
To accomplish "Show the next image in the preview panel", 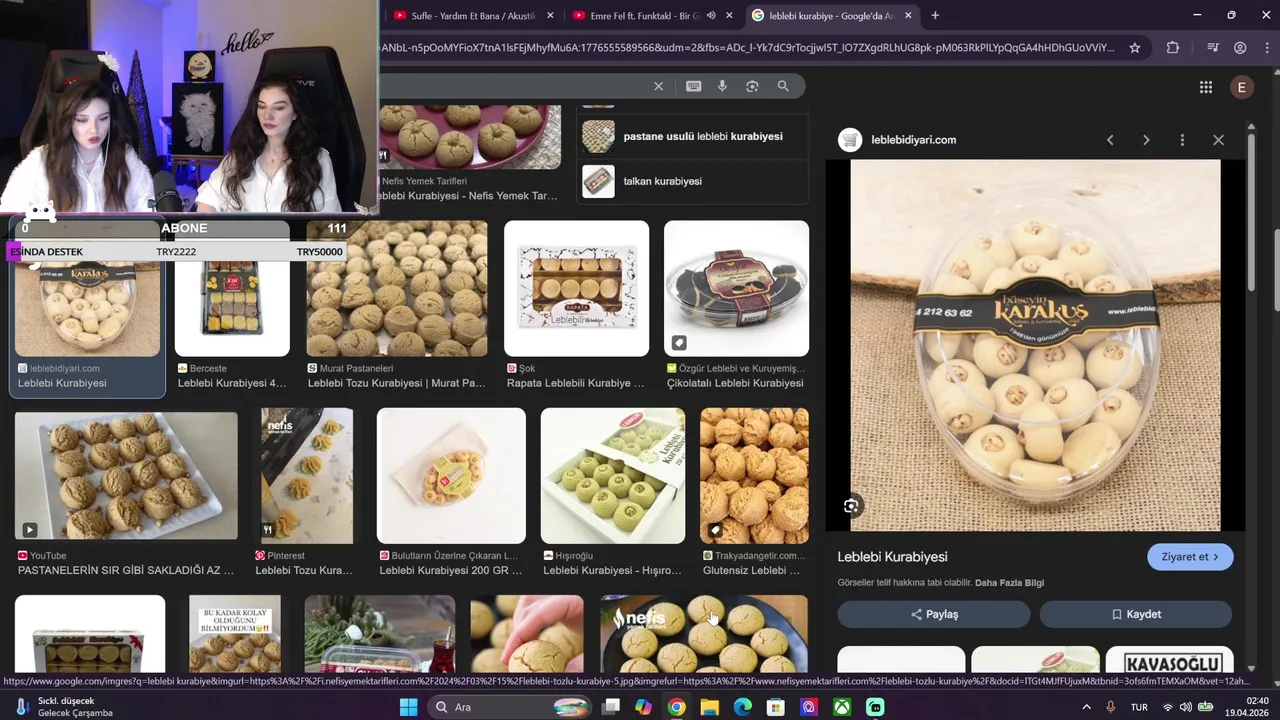I will click(1146, 140).
